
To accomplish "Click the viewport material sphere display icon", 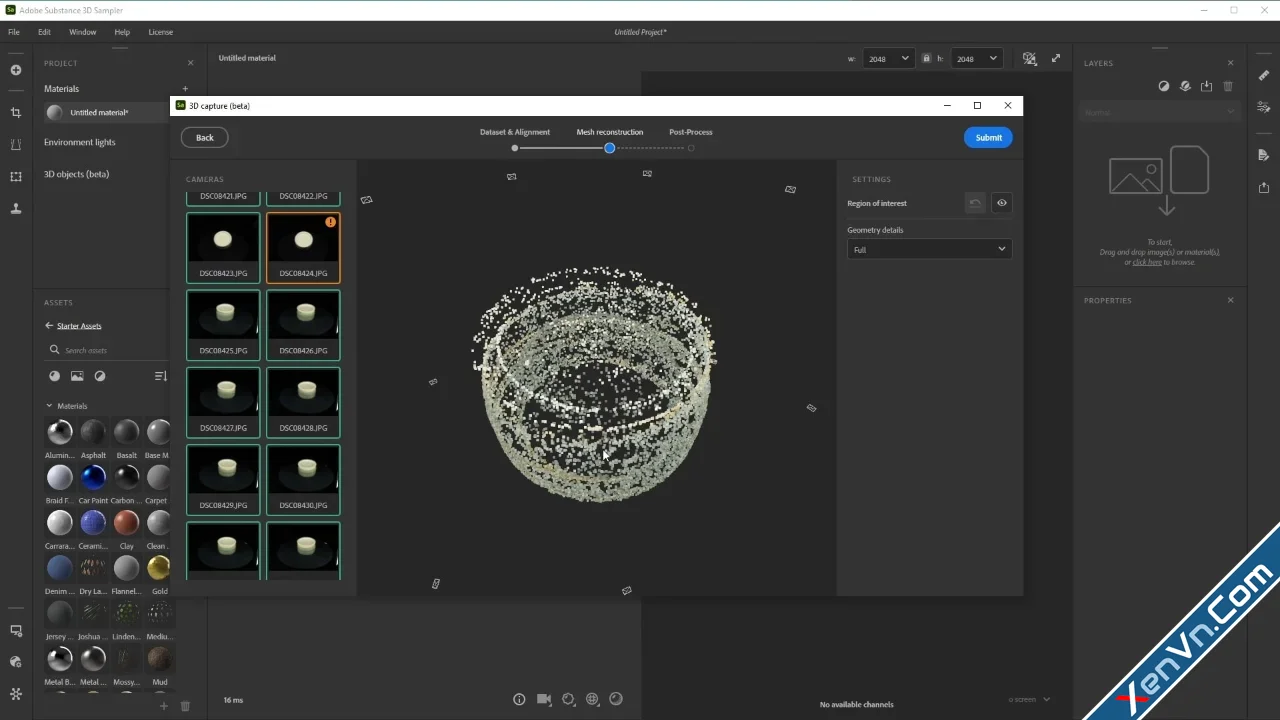I will point(616,700).
